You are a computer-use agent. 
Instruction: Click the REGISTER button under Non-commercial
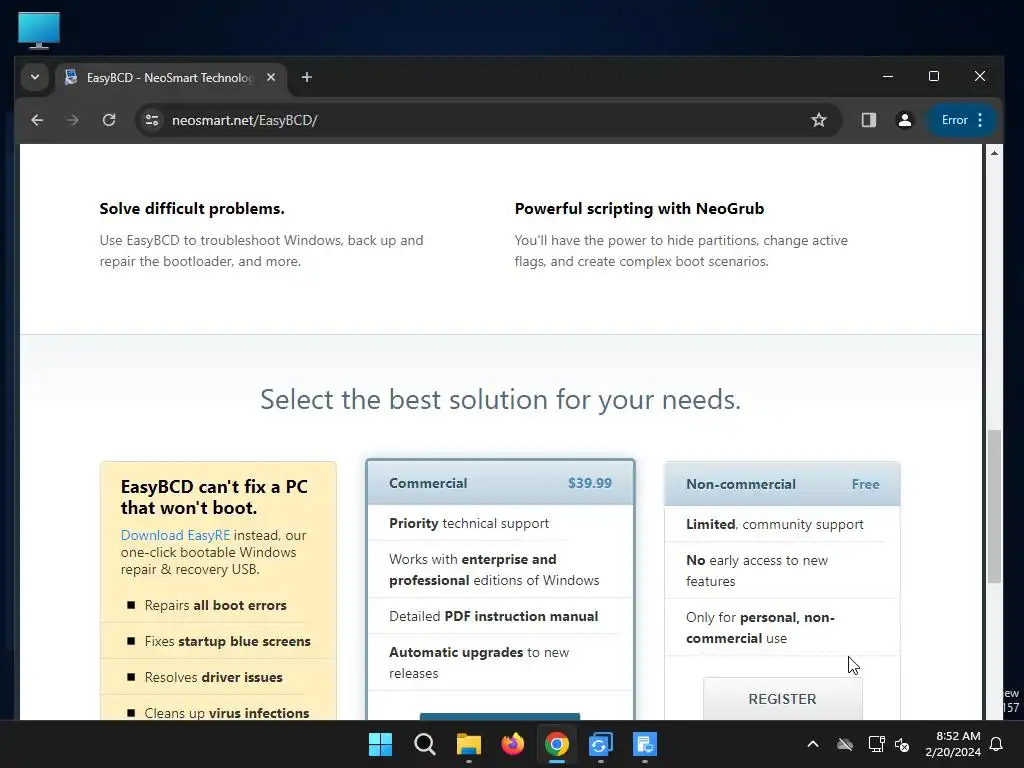pyautogui.click(x=782, y=699)
